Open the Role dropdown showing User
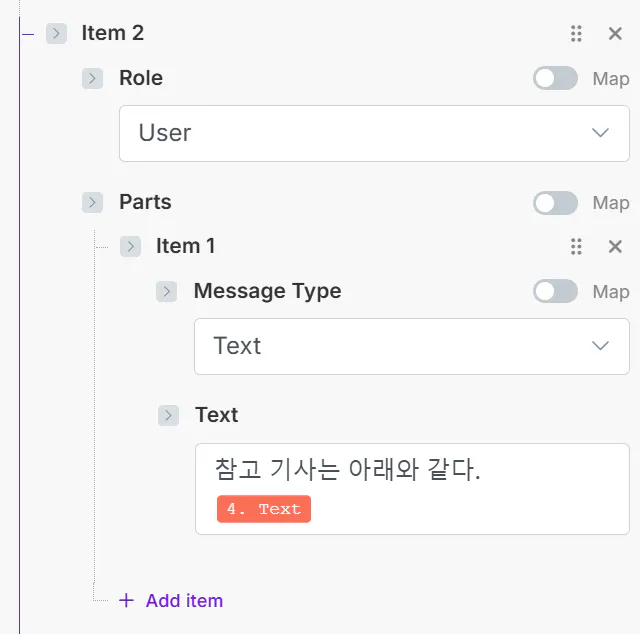Screen dimensions: 640x634 point(374,133)
